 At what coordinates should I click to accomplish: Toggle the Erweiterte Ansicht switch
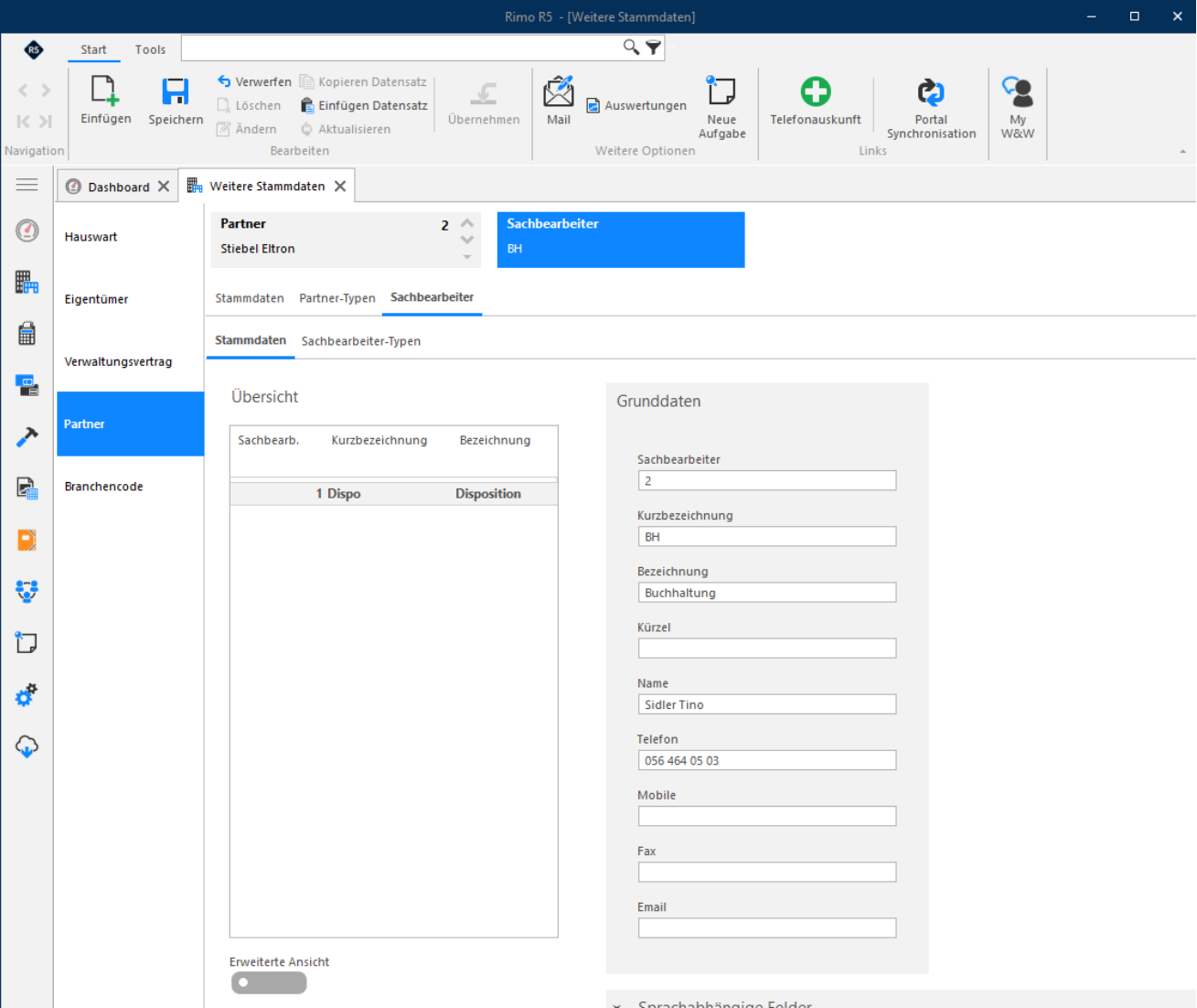click(x=269, y=983)
